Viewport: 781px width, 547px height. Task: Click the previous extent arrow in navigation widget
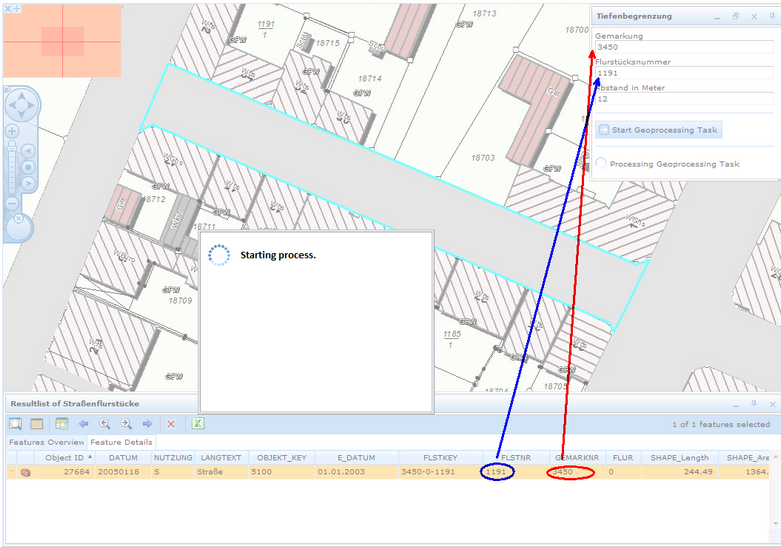coord(28,150)
